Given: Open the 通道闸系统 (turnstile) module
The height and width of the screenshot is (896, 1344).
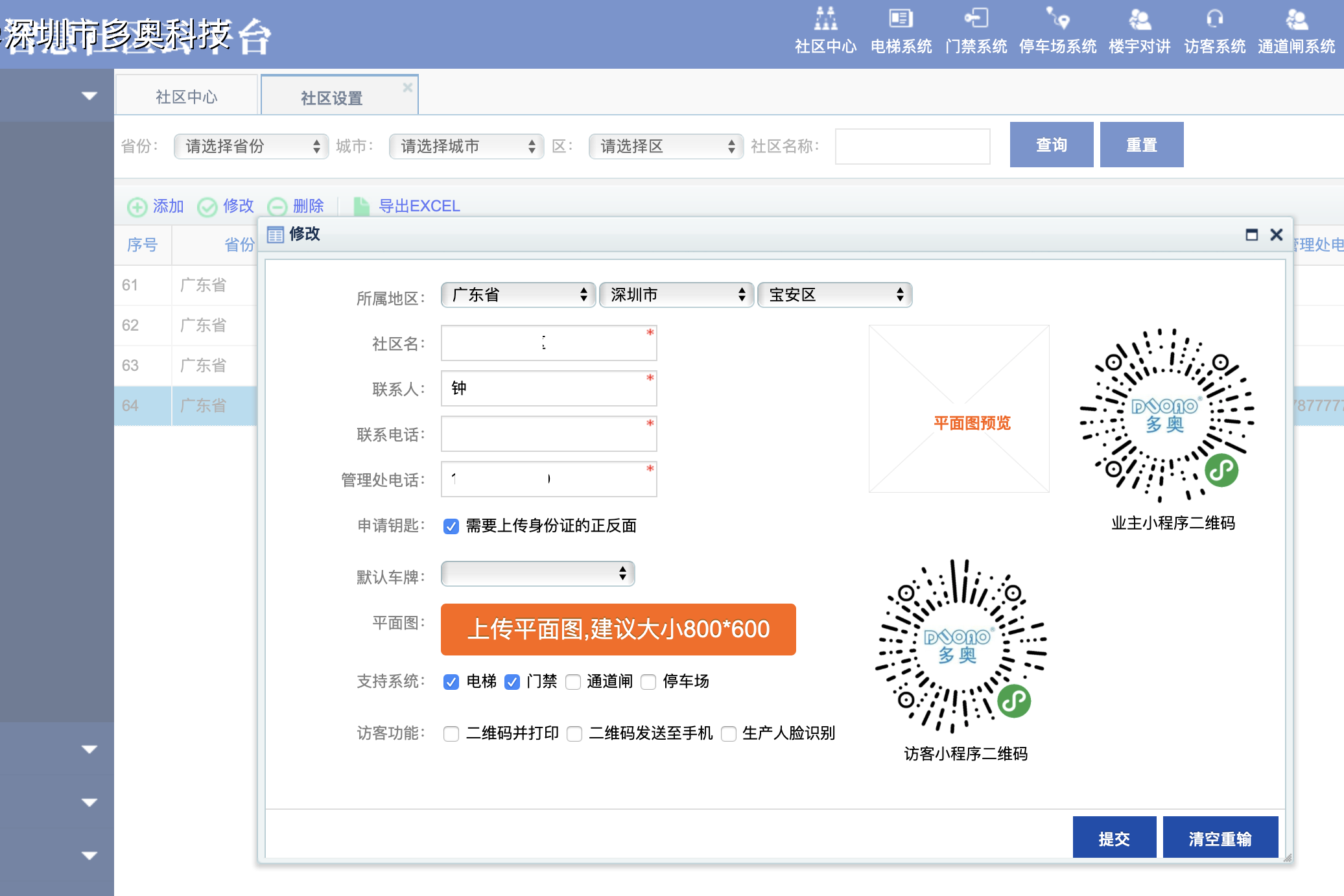Looking at the screenshot, I should [x=1295, y=29].
